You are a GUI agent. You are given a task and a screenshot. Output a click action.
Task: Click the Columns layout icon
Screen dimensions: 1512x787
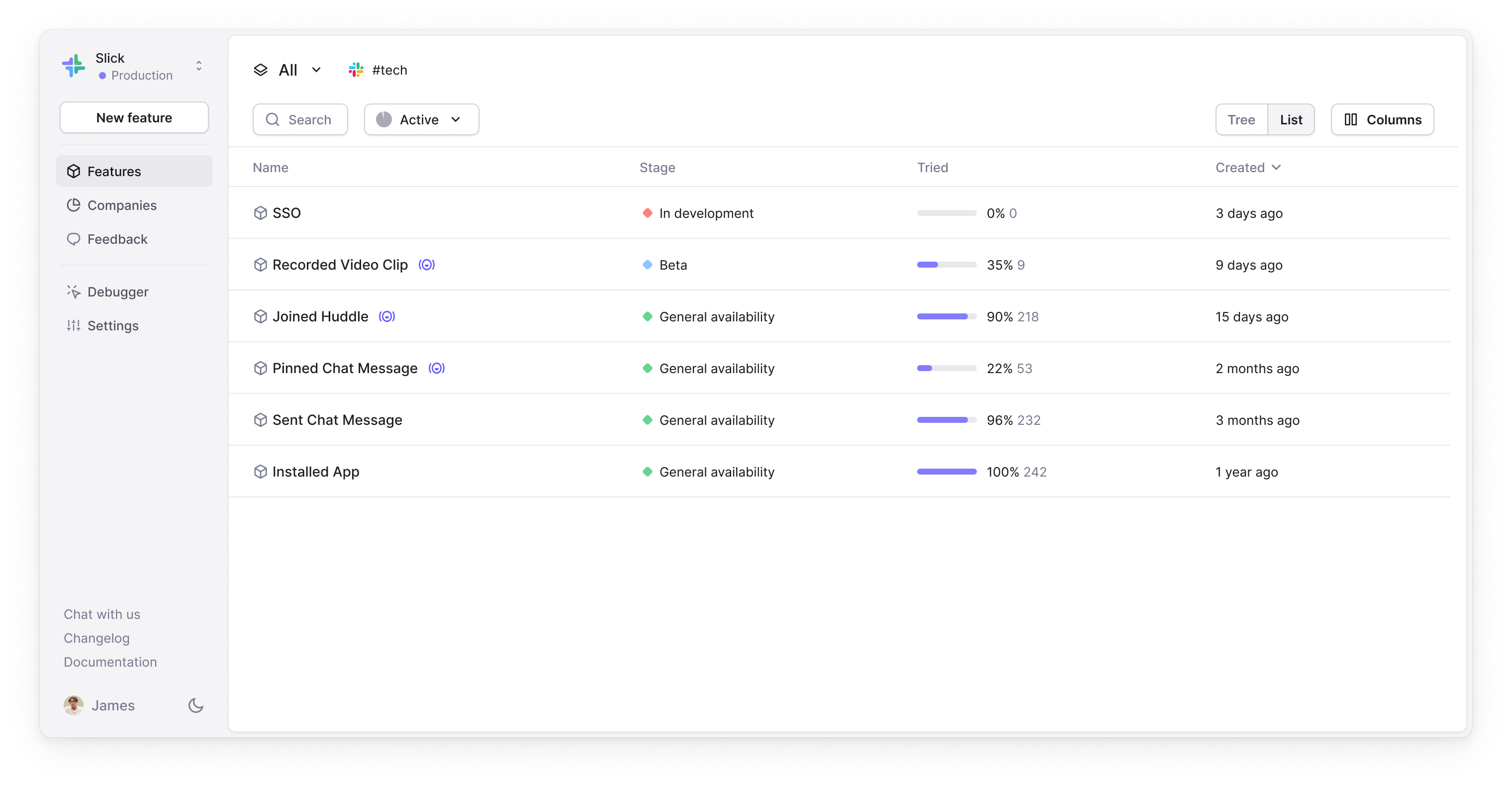tap(1350, 120)
